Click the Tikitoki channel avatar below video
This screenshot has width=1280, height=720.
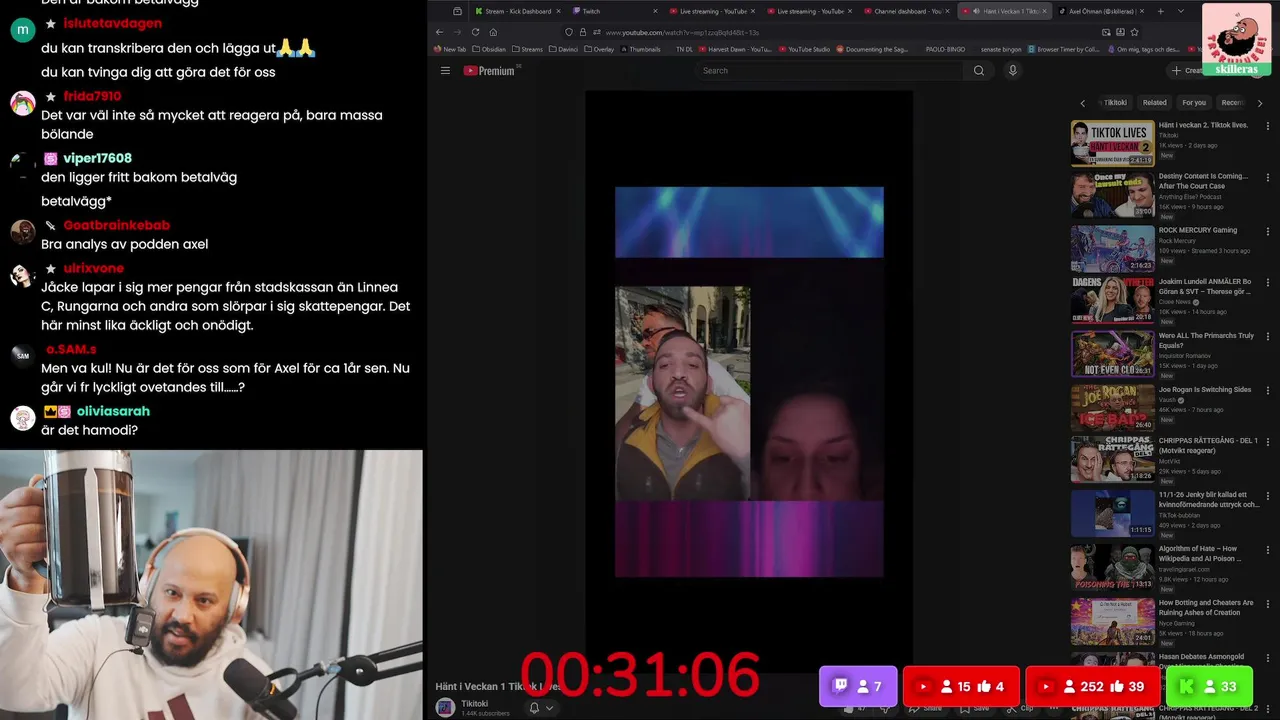445,707
